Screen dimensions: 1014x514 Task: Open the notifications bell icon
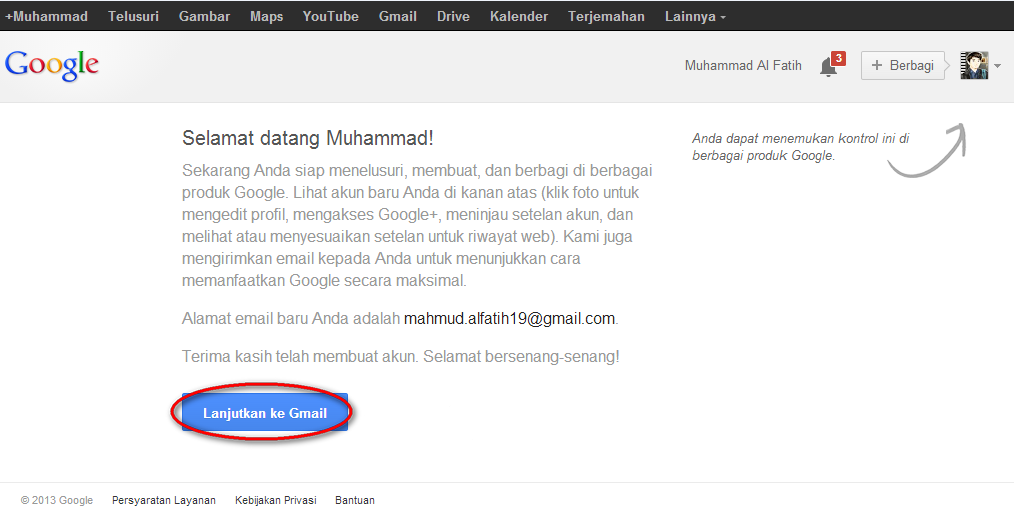tap(828, 67)
